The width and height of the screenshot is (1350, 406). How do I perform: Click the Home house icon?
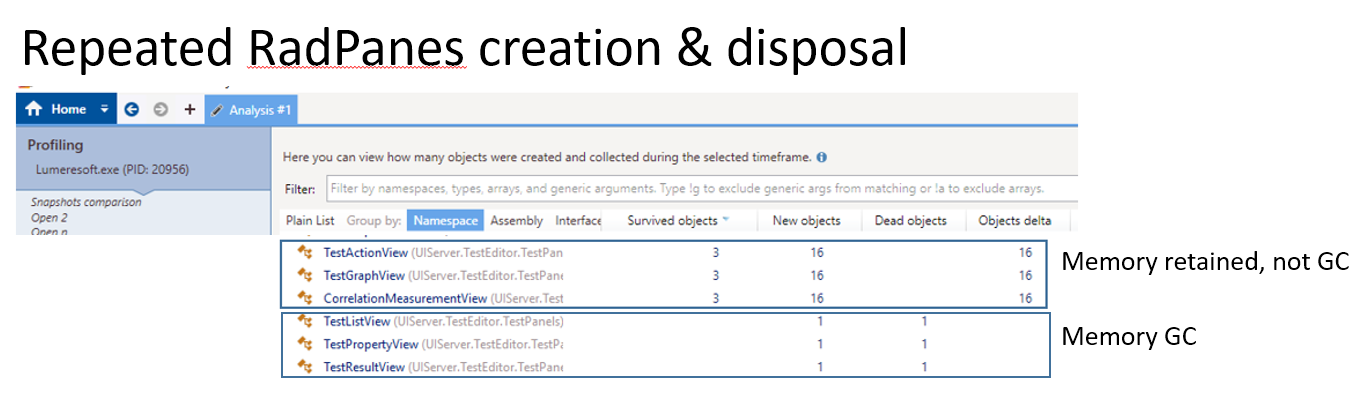coord(35,109)
